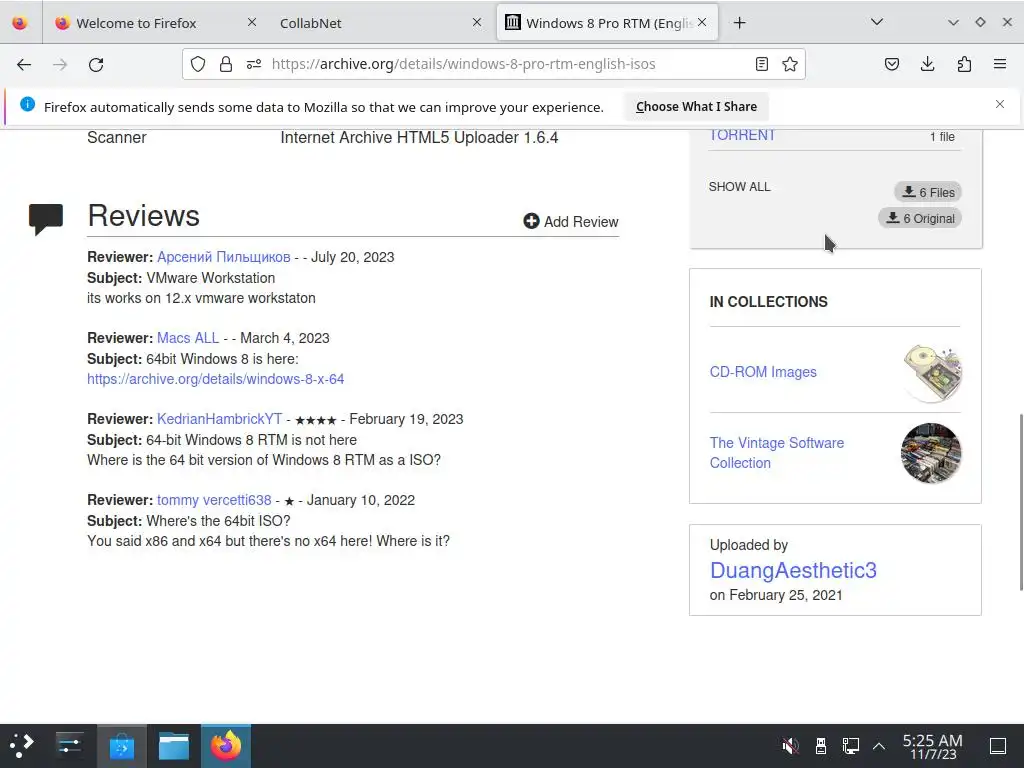Open reviewer tommy vercetti638's profile
This screenshot has height=768, width=1024.
214,500
